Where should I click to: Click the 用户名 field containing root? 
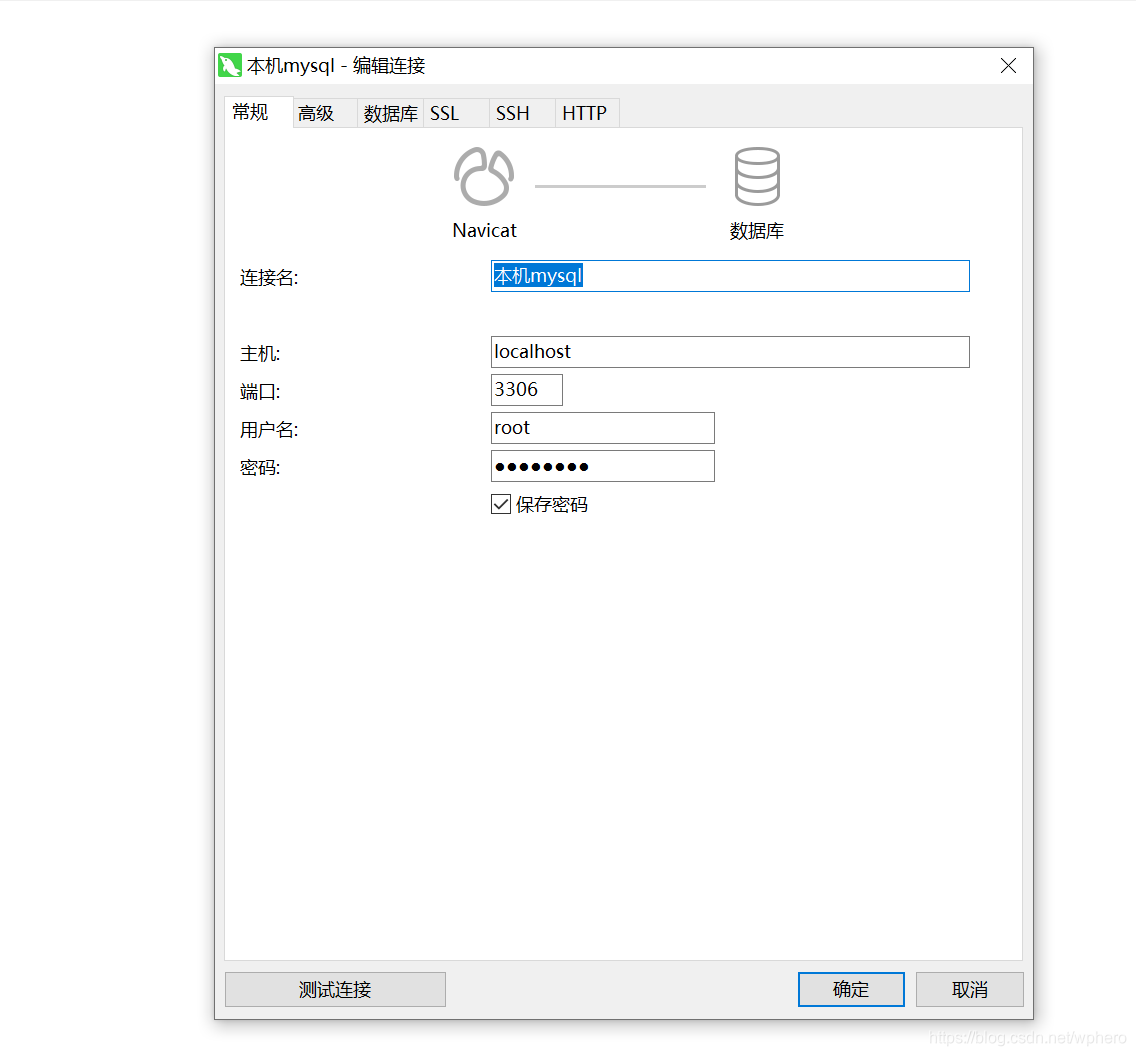(x=603, y=428)
